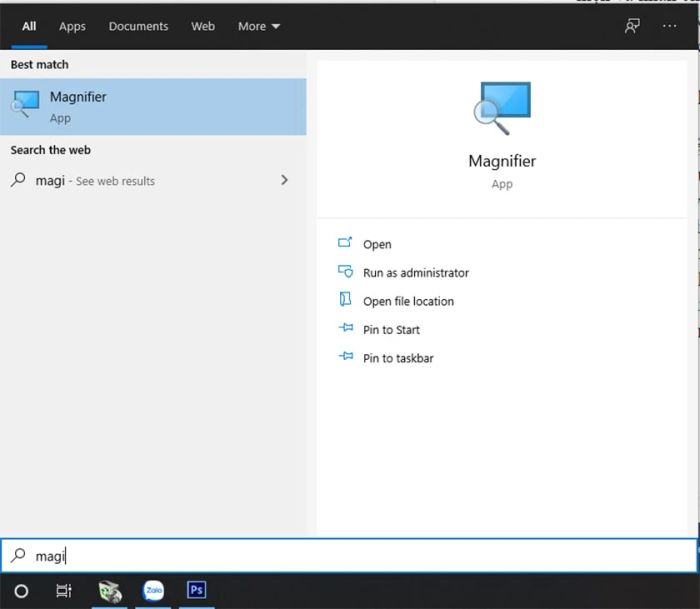Select the Magnifier best match result
The height and width of the screenshot is (609, 700).
point(153,107)
